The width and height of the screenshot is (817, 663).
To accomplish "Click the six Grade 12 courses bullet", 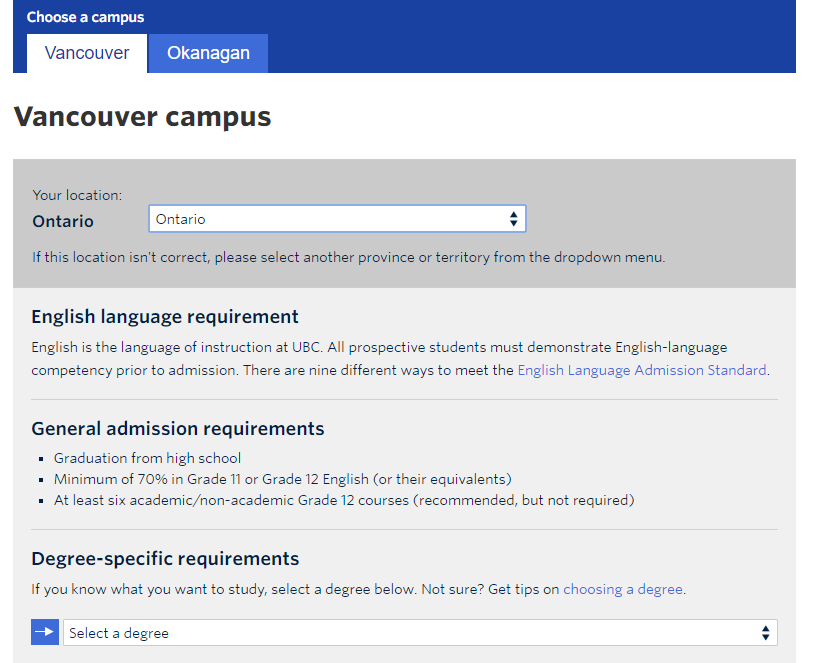I will click(344, 500).
